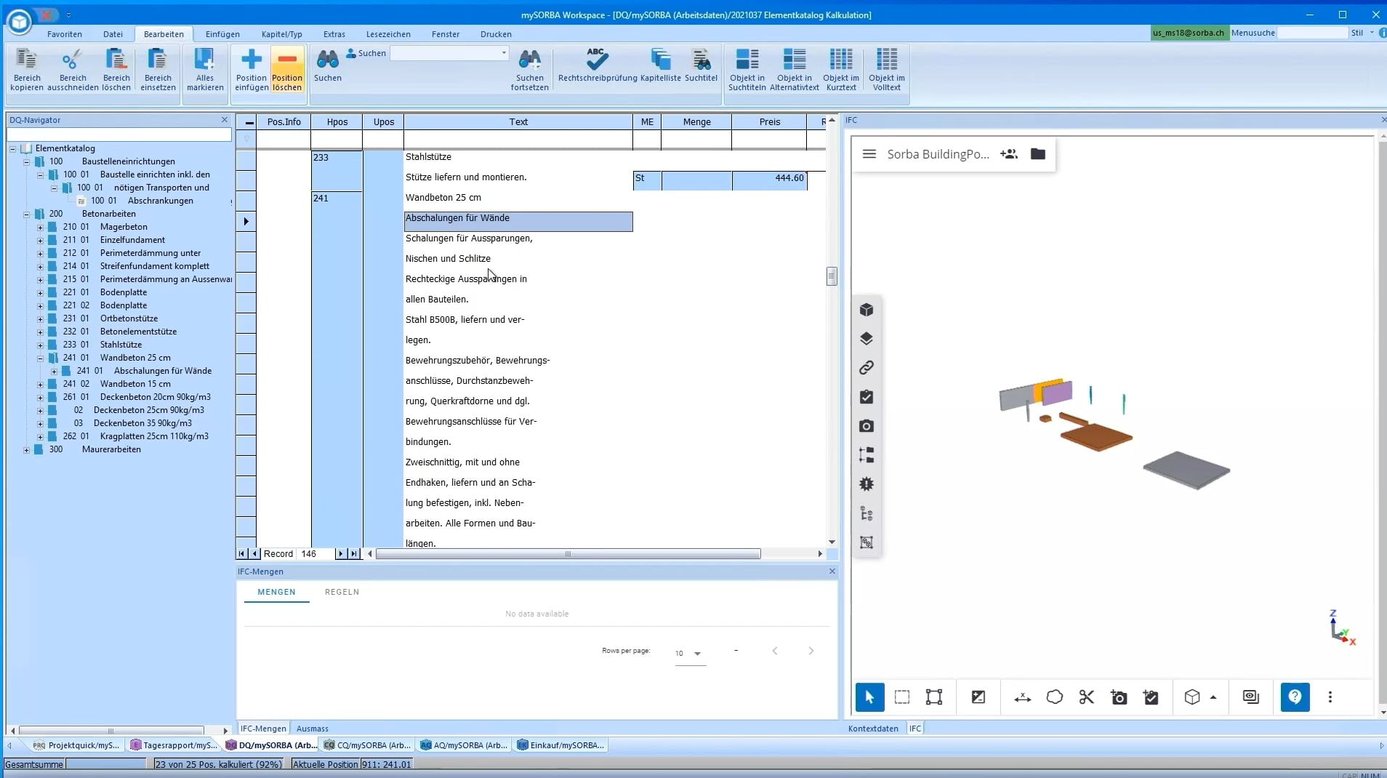Collapse the 200 Betonarbeiten node
The height and width of the screenshot is (778, 1387).
tap(27, 214)
